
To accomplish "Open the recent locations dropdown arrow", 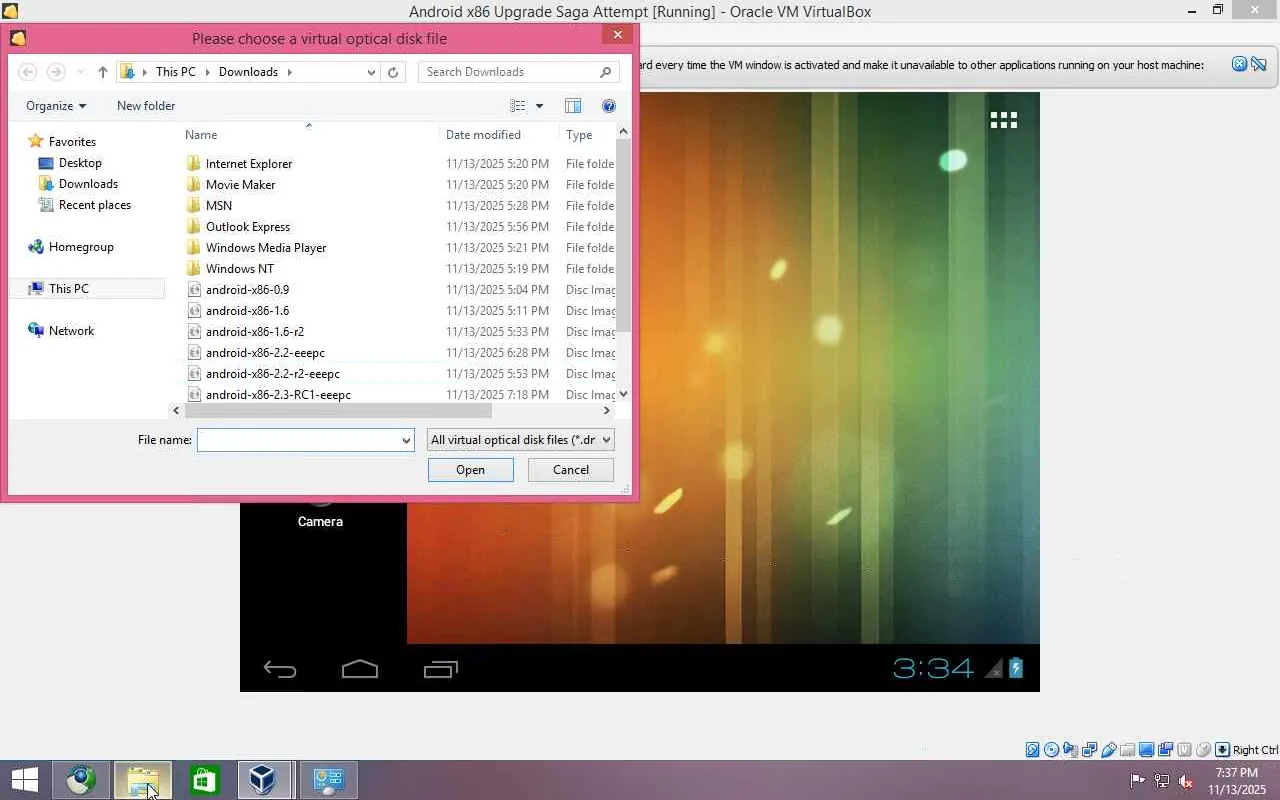I will (x=80, y=72).
